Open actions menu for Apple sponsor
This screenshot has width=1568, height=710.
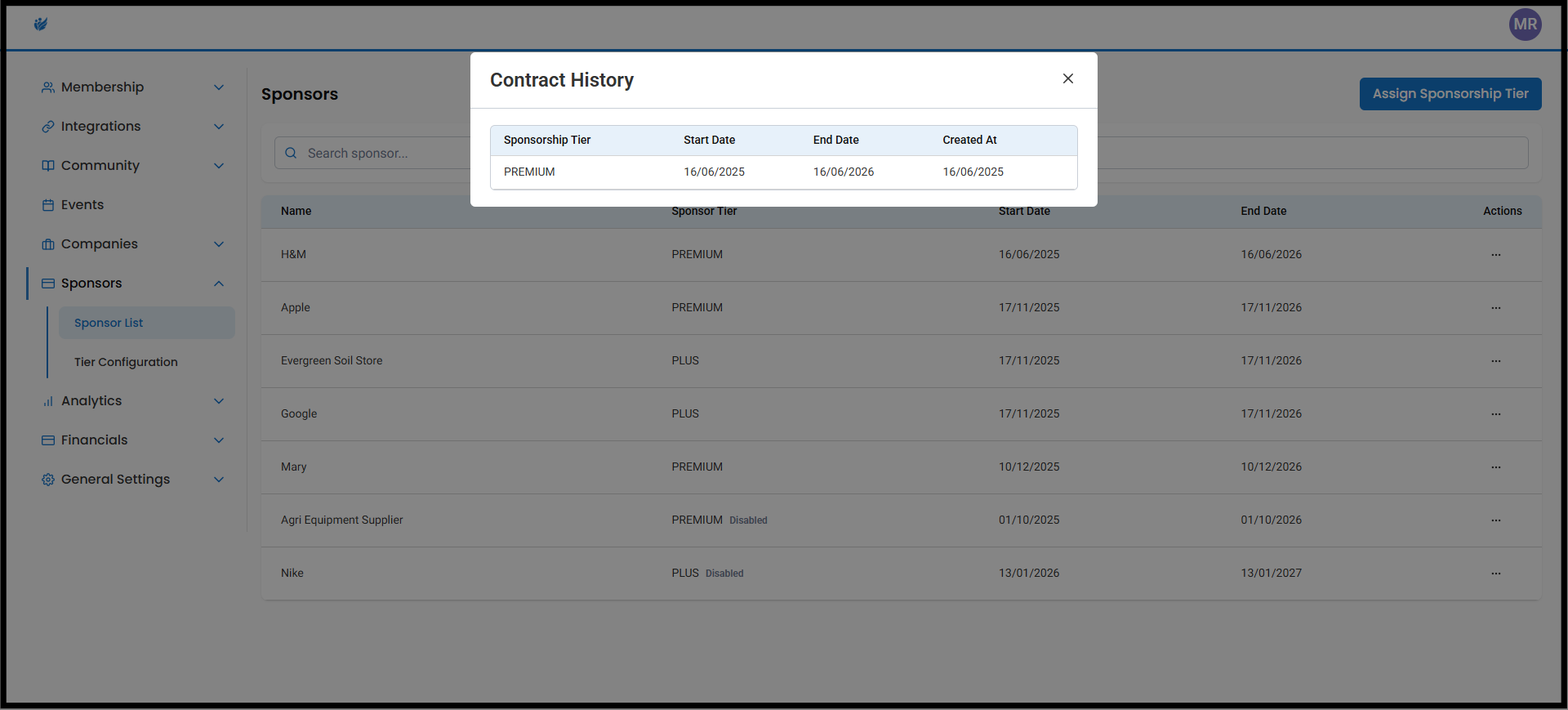pyautogui.click(x=1495, y=308)
